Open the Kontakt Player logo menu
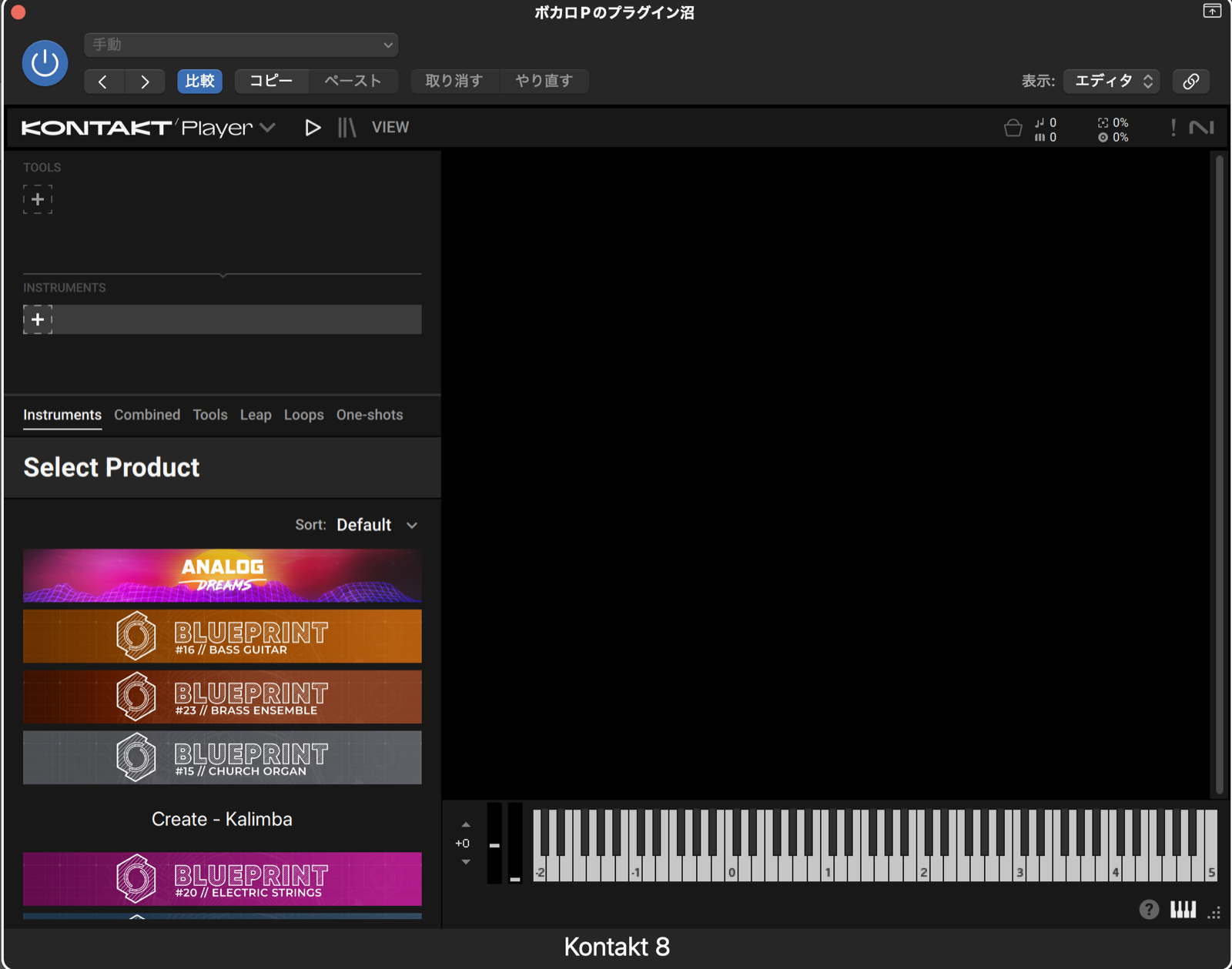1232x969 pixels. (x=148, y=128)
